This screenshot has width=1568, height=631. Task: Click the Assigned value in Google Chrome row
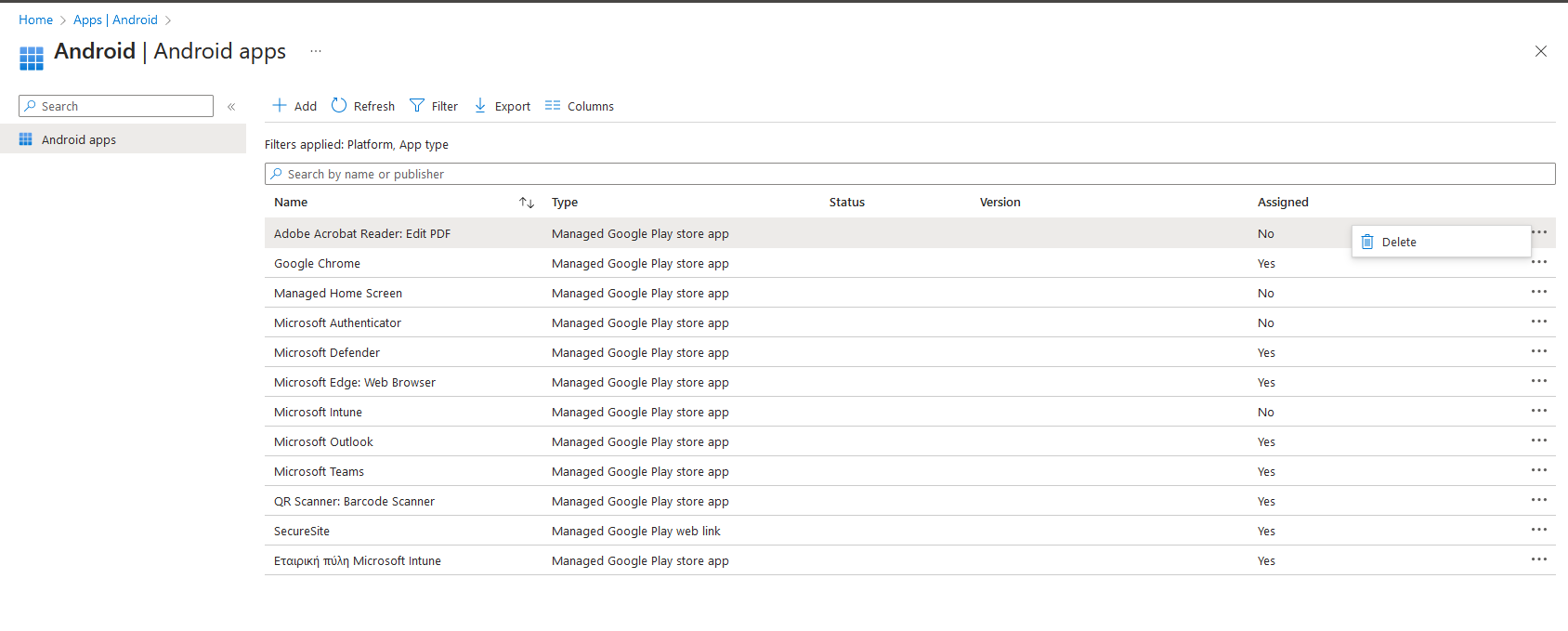pyautogui.click(x=1266, y=264)
